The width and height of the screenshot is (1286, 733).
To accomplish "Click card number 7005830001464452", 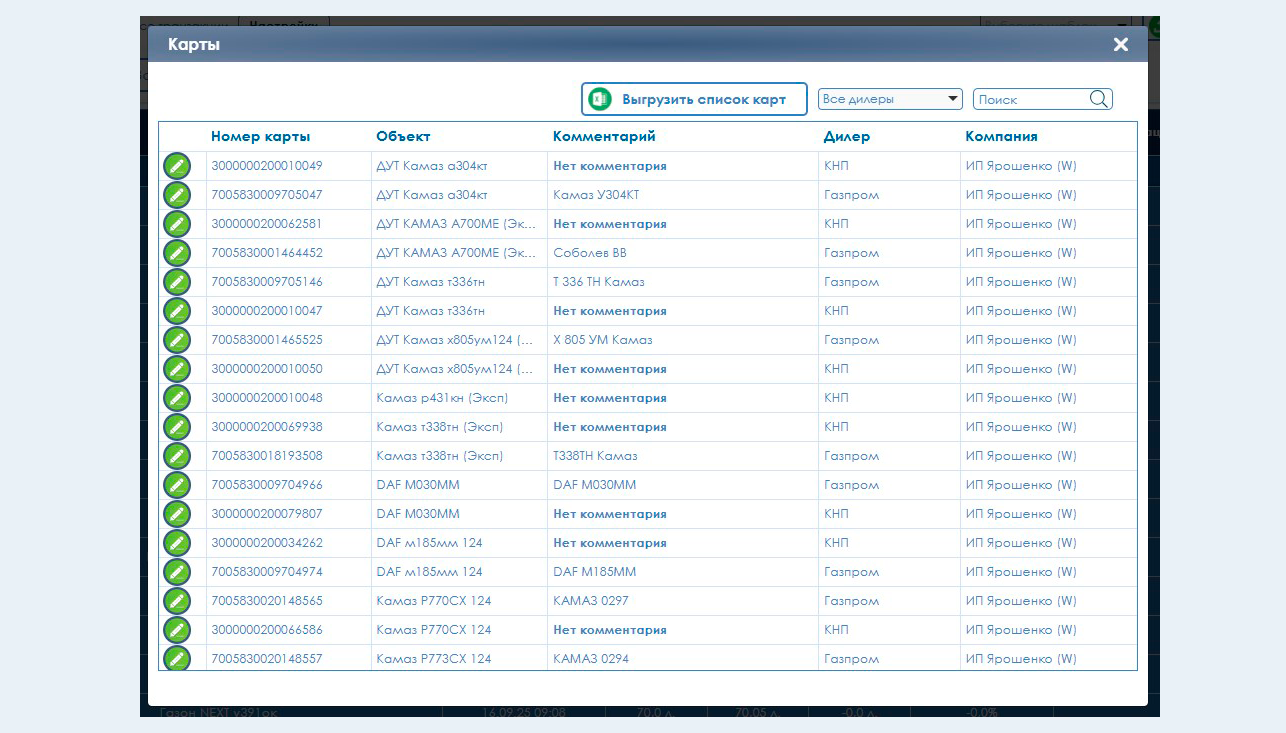I will 267,253.
